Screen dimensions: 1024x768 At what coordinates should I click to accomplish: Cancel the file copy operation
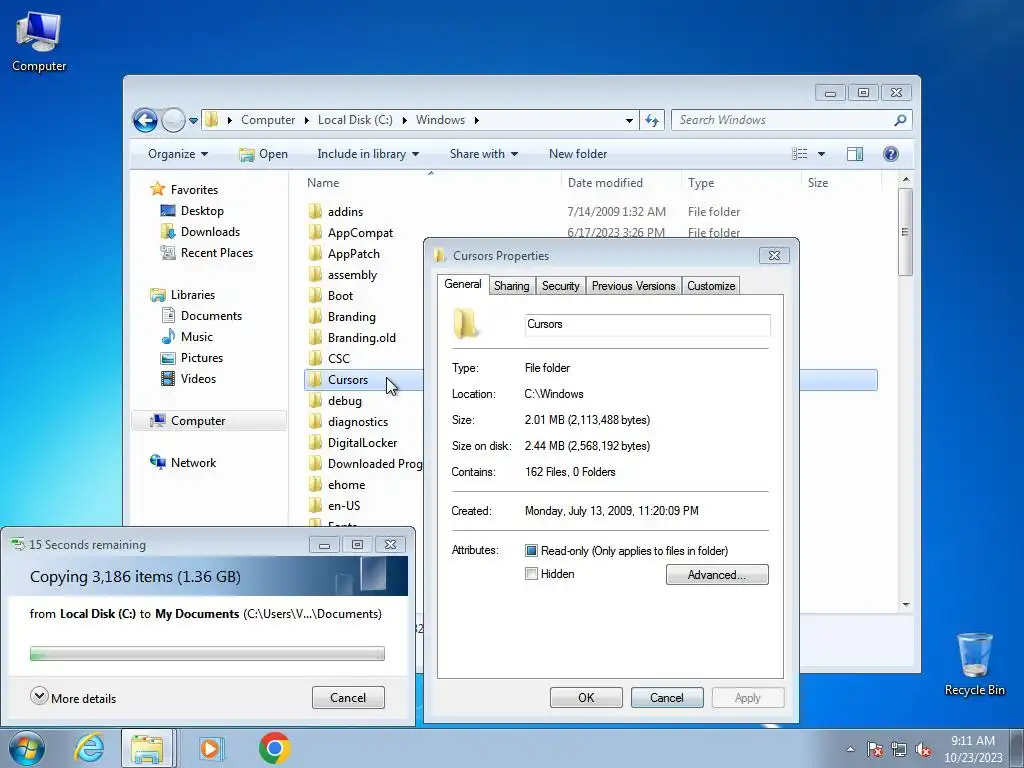click(x=348, y=697)
